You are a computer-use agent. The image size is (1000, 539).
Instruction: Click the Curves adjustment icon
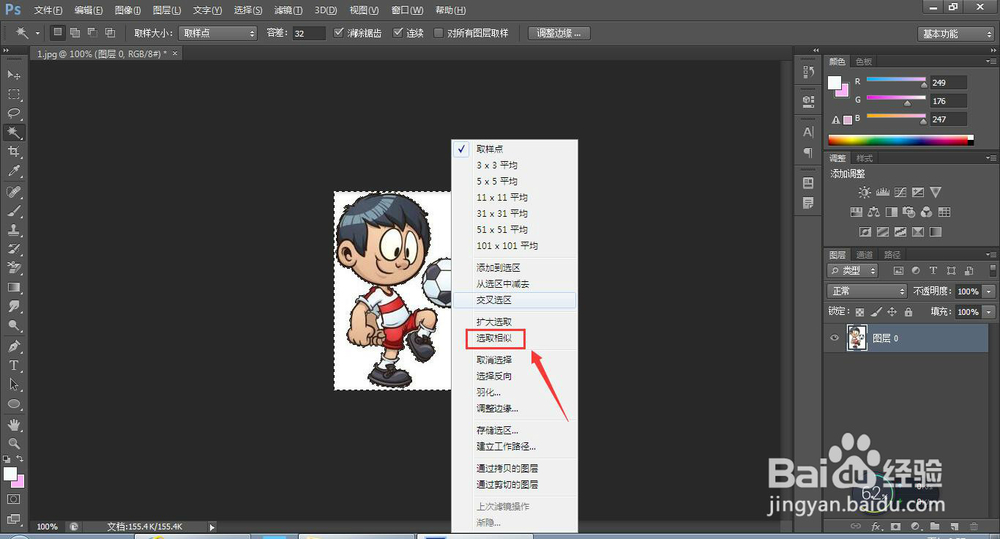[900, 192]
